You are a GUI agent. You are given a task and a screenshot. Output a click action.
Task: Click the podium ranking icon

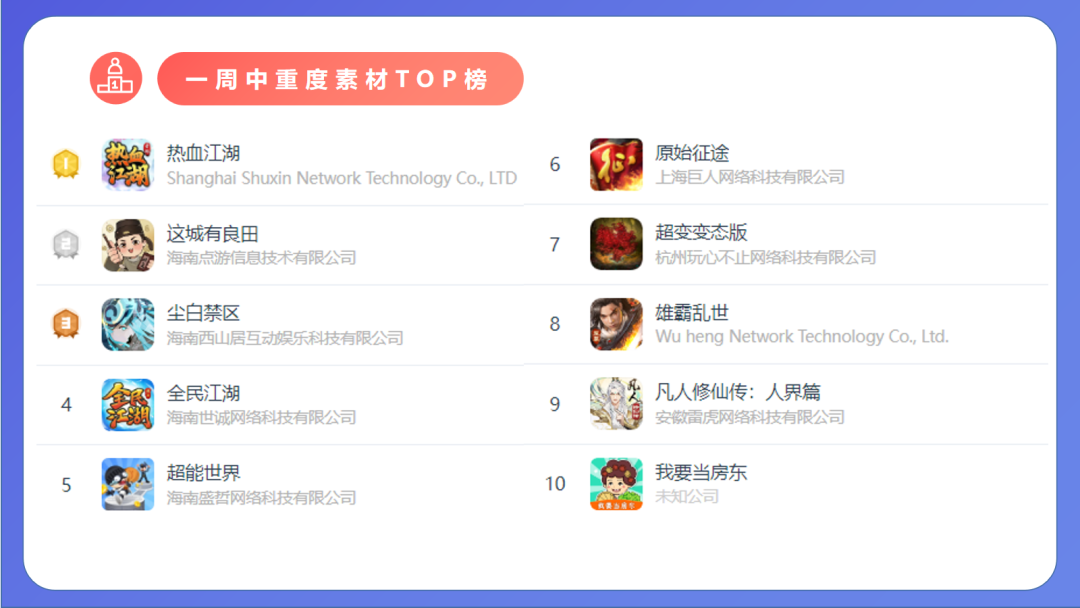coord(116,78)
